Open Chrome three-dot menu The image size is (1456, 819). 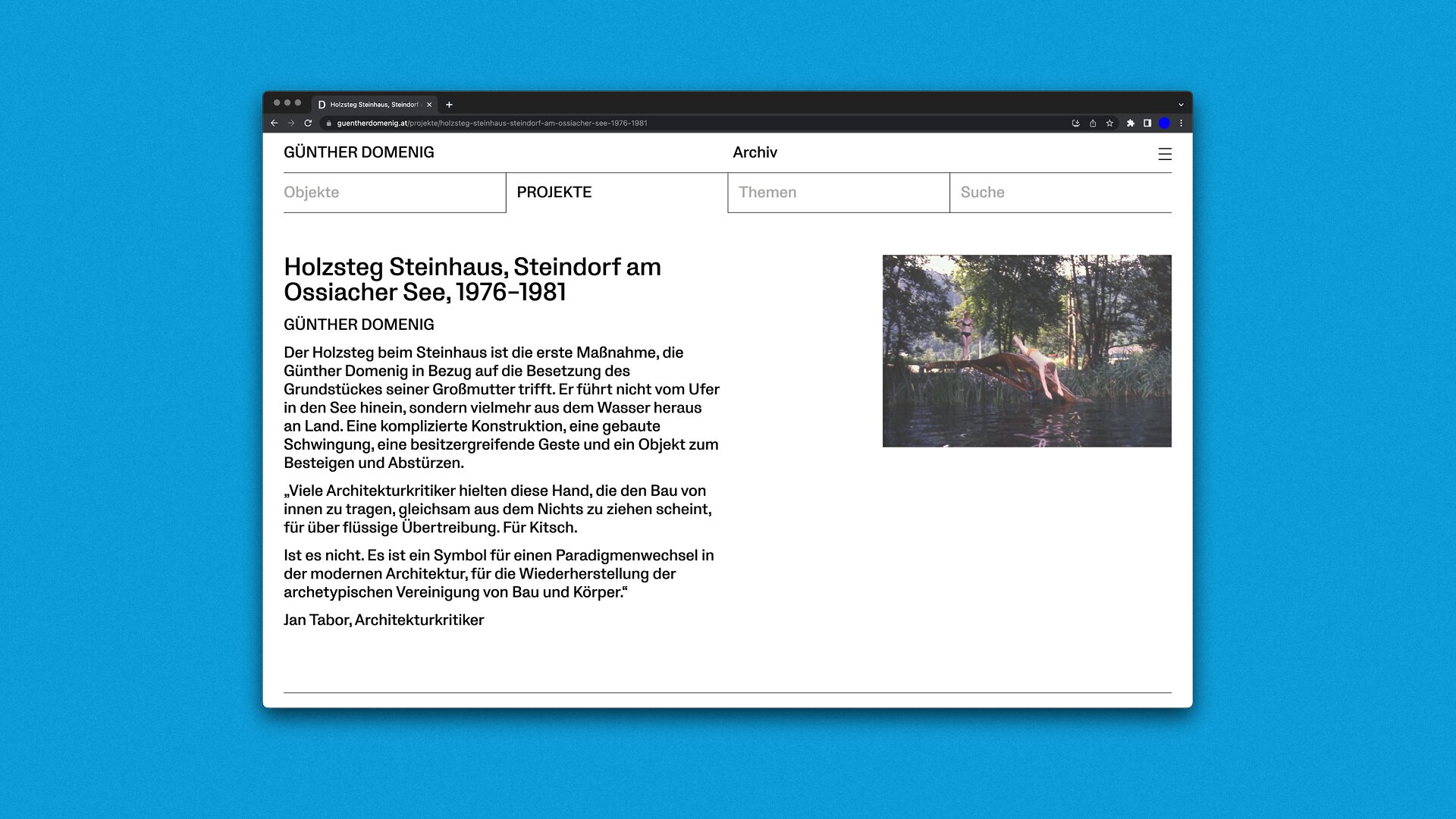click(1181, 123)
